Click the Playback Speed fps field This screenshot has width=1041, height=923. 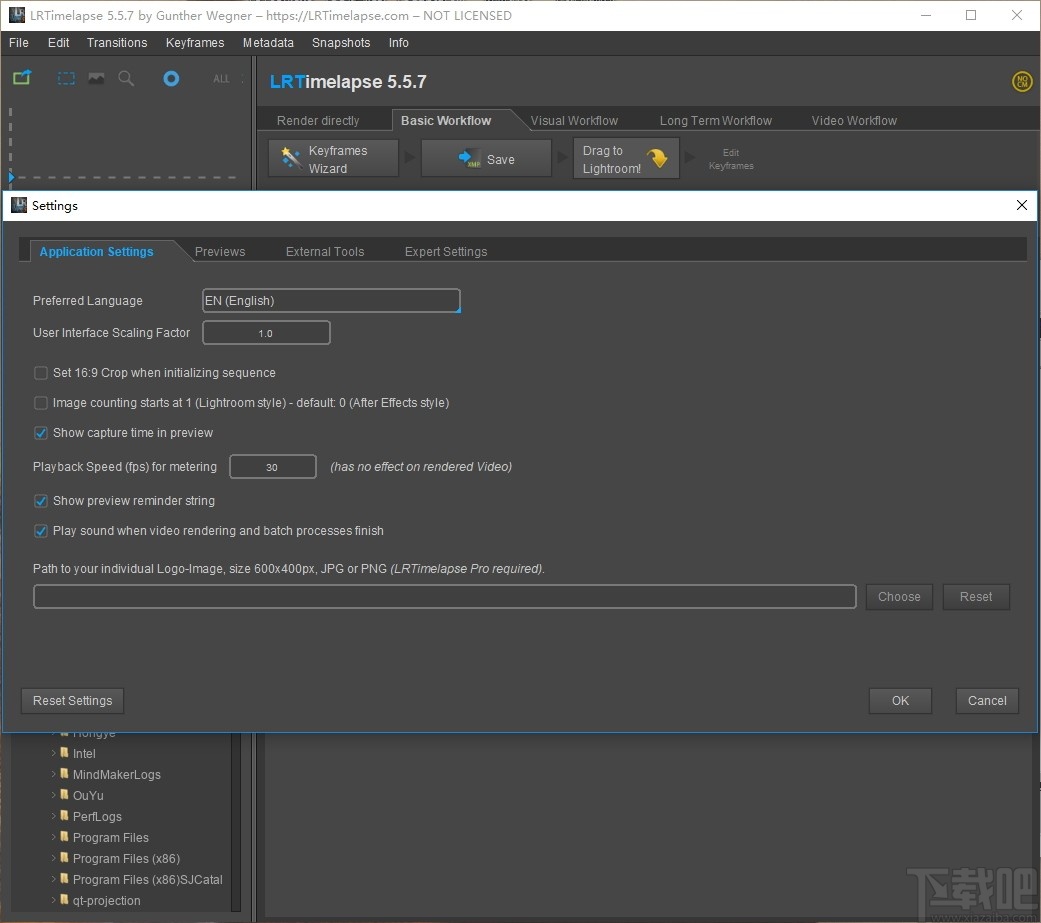coord(273,467)
